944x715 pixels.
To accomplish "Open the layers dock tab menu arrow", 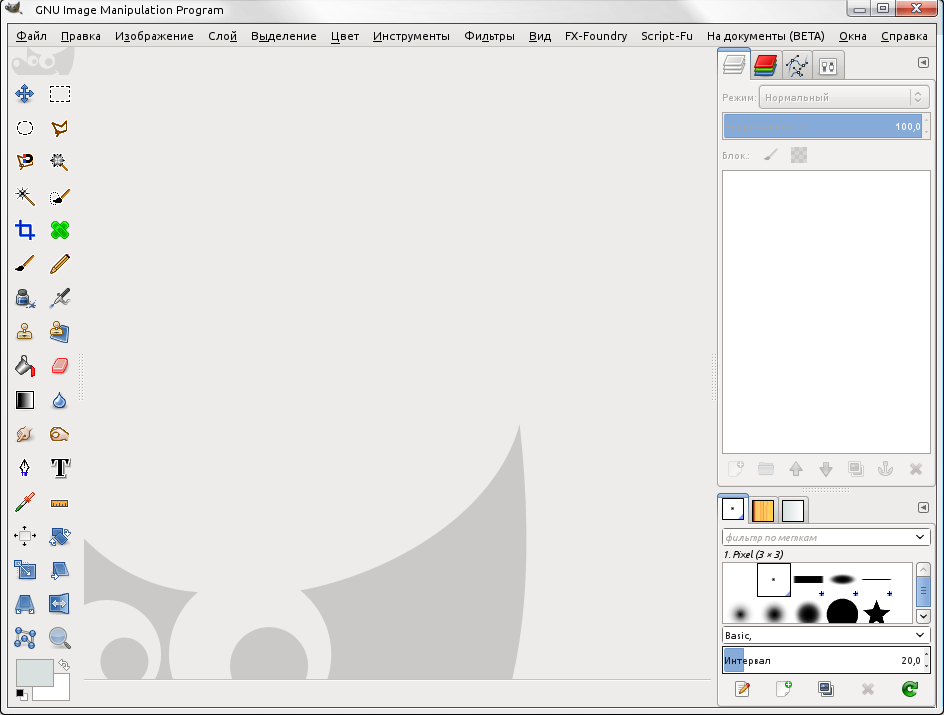I will (x=923, y=63).
